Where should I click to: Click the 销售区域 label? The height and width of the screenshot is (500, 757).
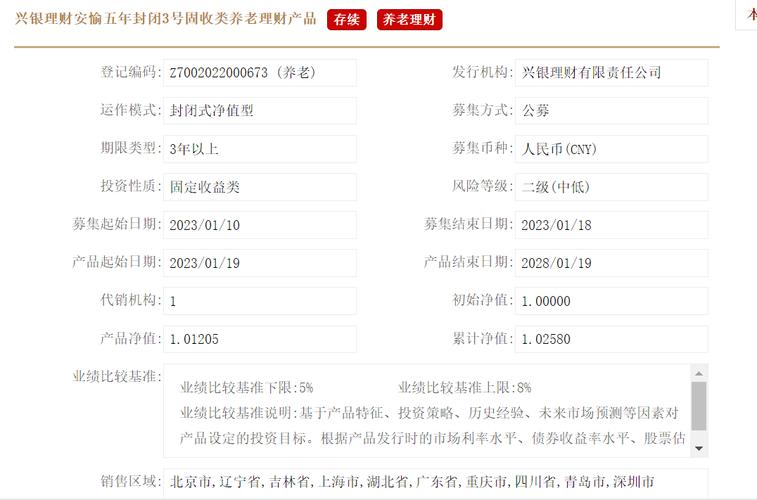(x=131, y=481)
